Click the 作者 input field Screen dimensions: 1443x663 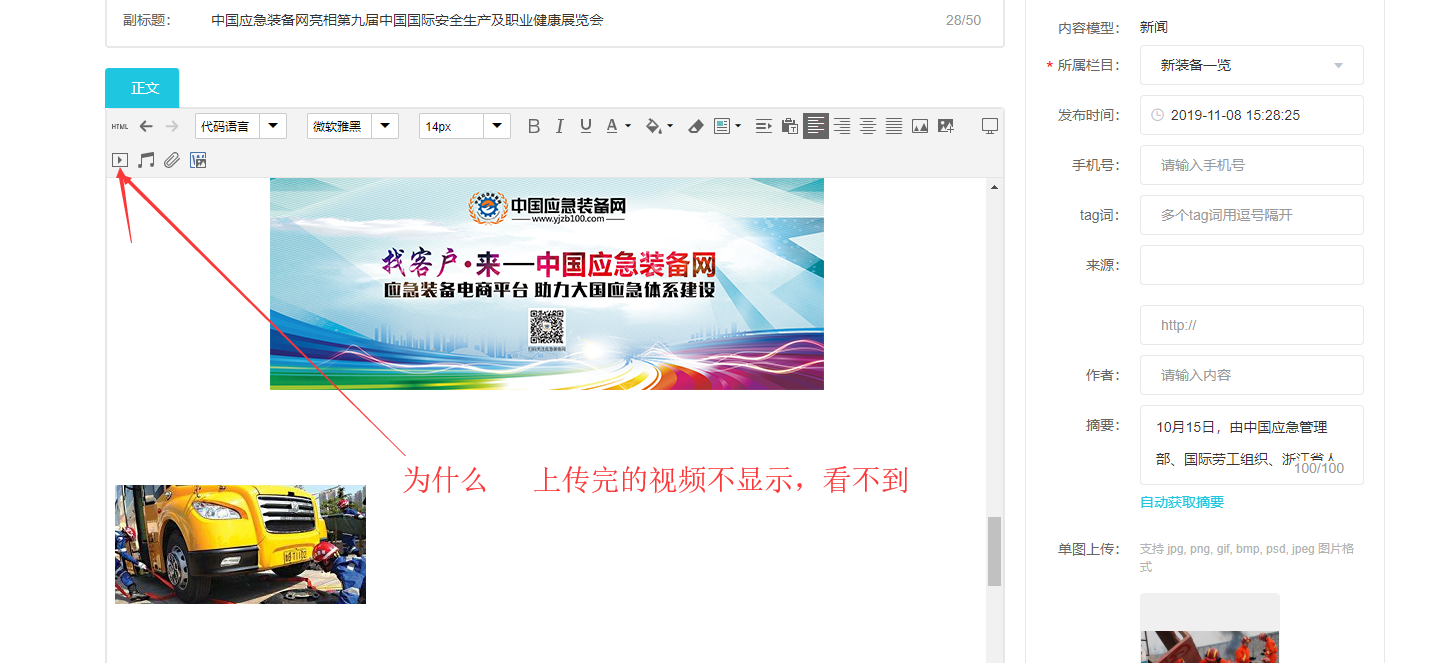pyautogui.click(x=1252, y=375)
